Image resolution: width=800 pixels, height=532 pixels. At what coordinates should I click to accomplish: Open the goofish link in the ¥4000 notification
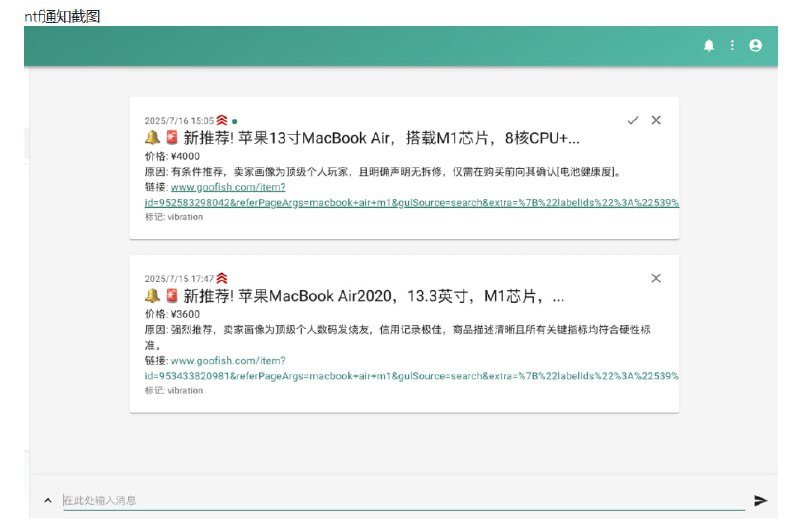(412, 195)
